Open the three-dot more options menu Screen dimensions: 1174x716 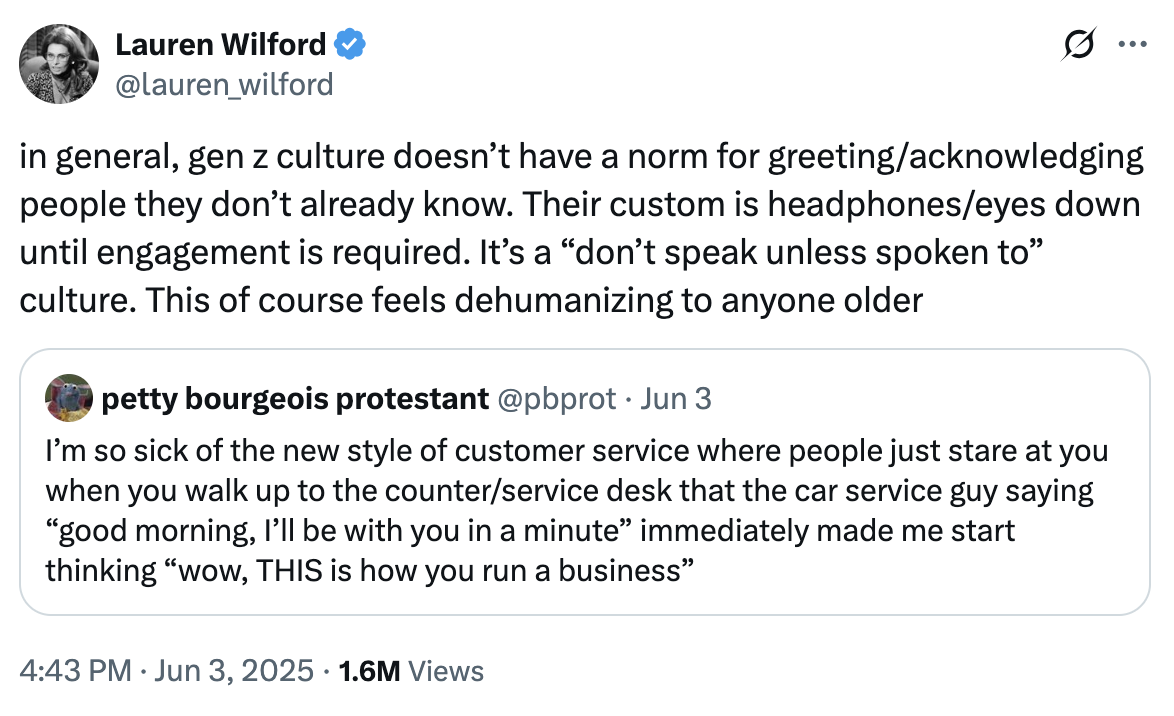(1132, 44)
